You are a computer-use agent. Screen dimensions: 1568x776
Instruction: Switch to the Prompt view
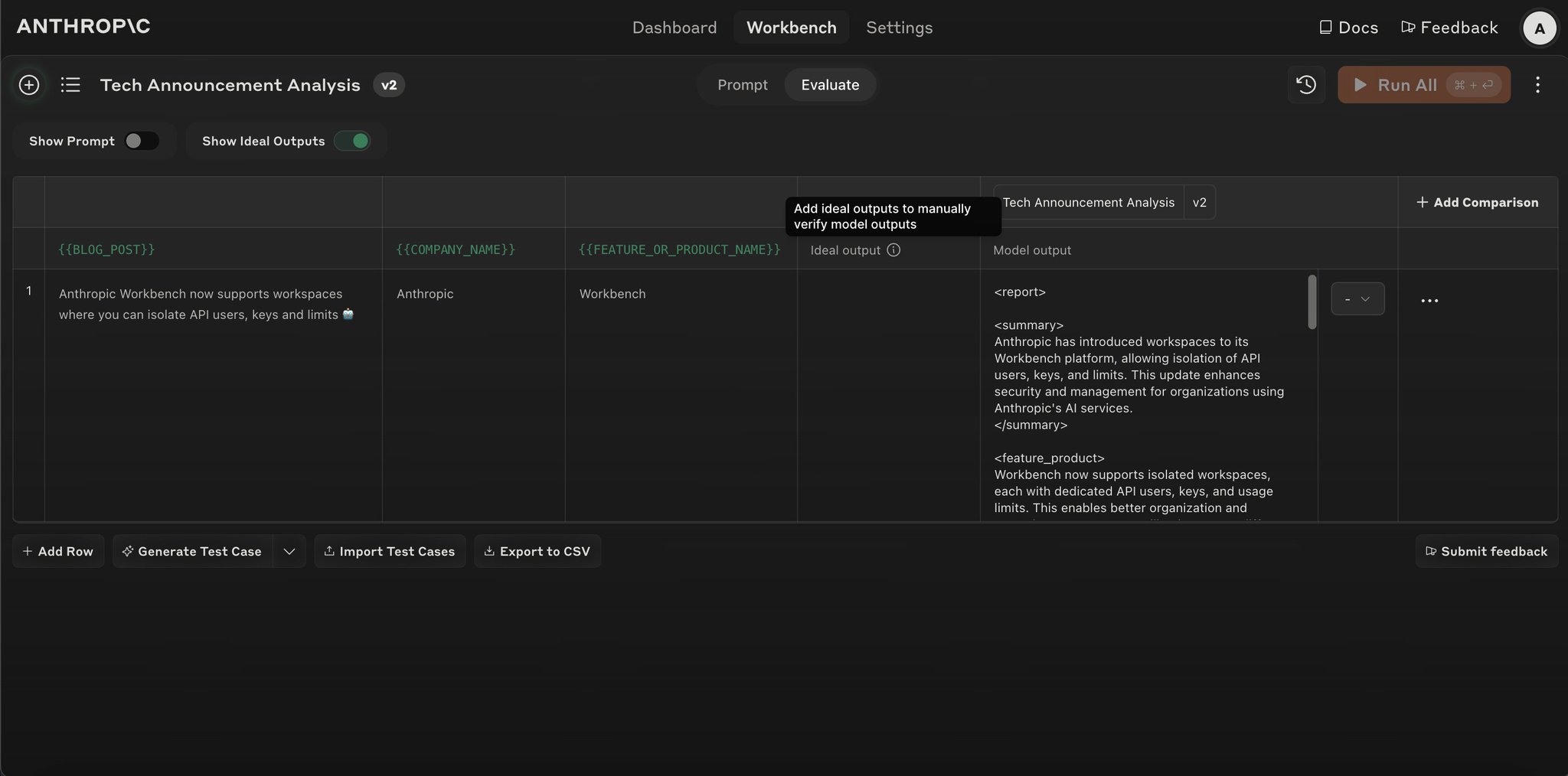pyautogui.click(x=742, y=85)
